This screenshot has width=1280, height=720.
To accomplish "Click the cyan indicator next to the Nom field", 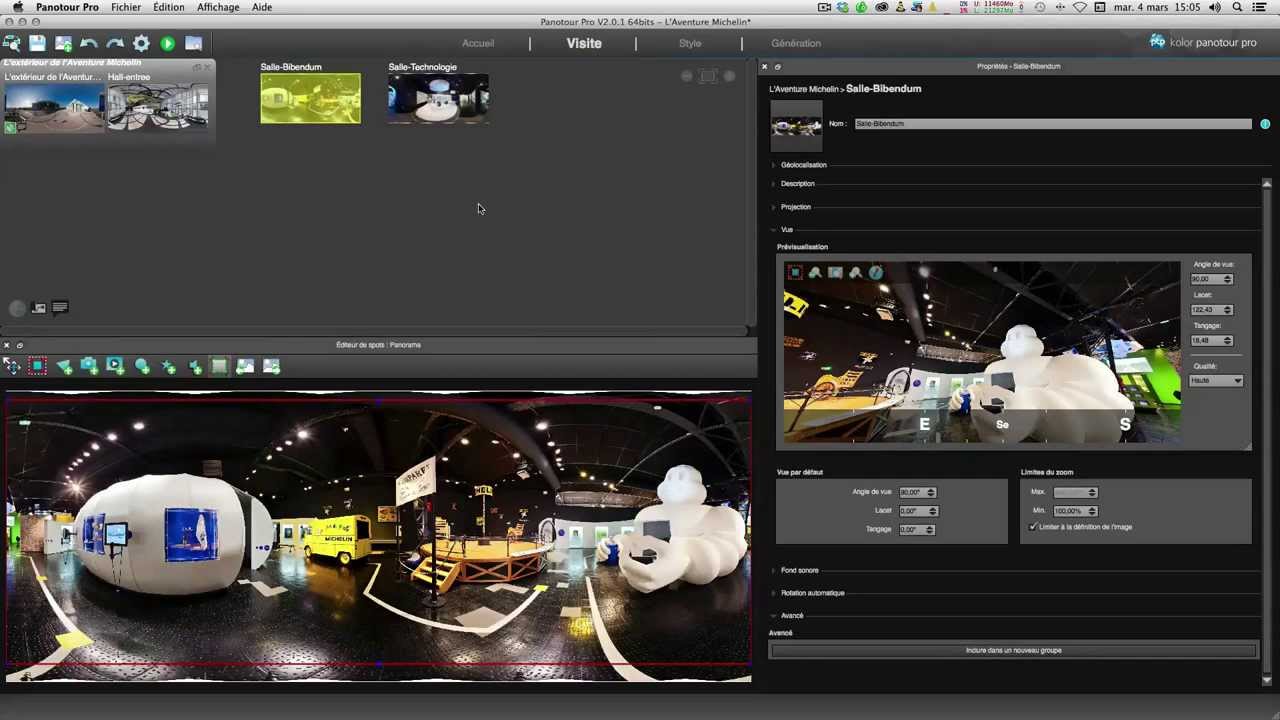I will coord(1265,124).
